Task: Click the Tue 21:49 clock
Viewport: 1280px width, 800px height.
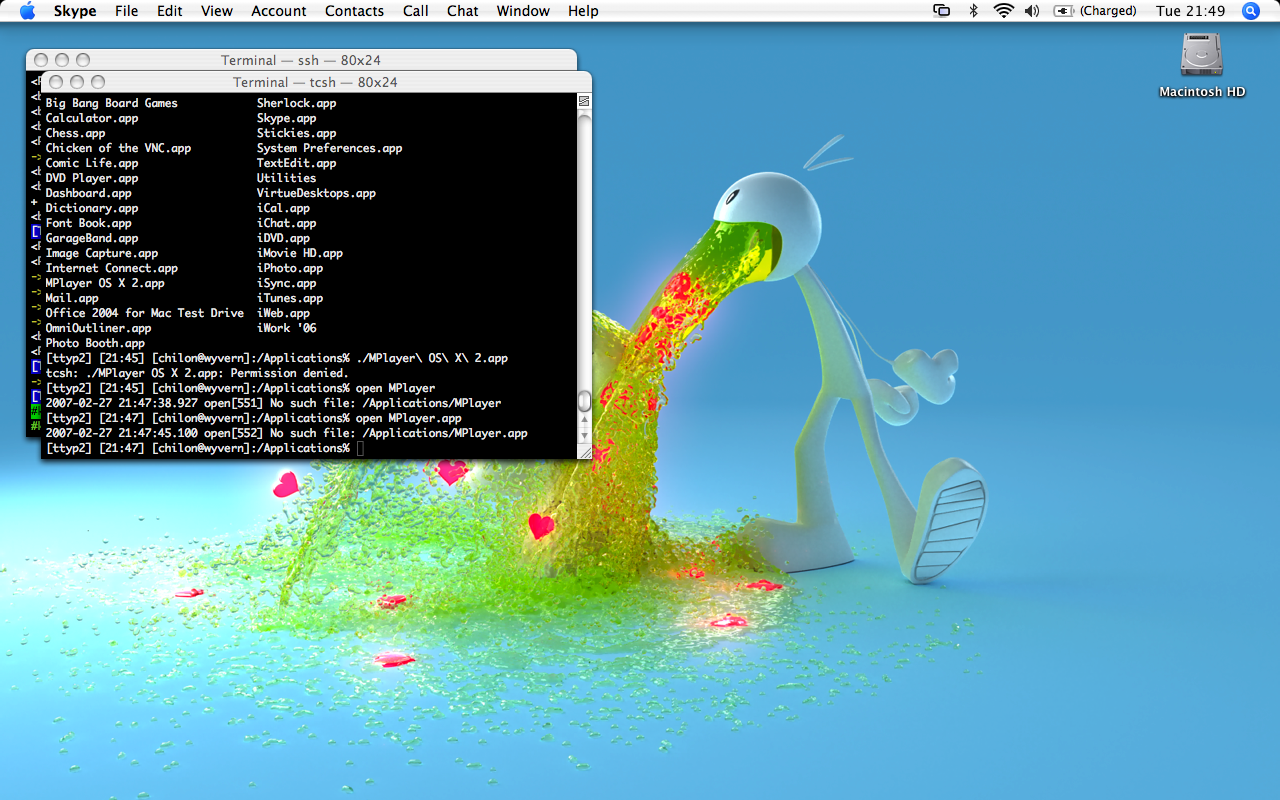Action: click(1190, 11)
